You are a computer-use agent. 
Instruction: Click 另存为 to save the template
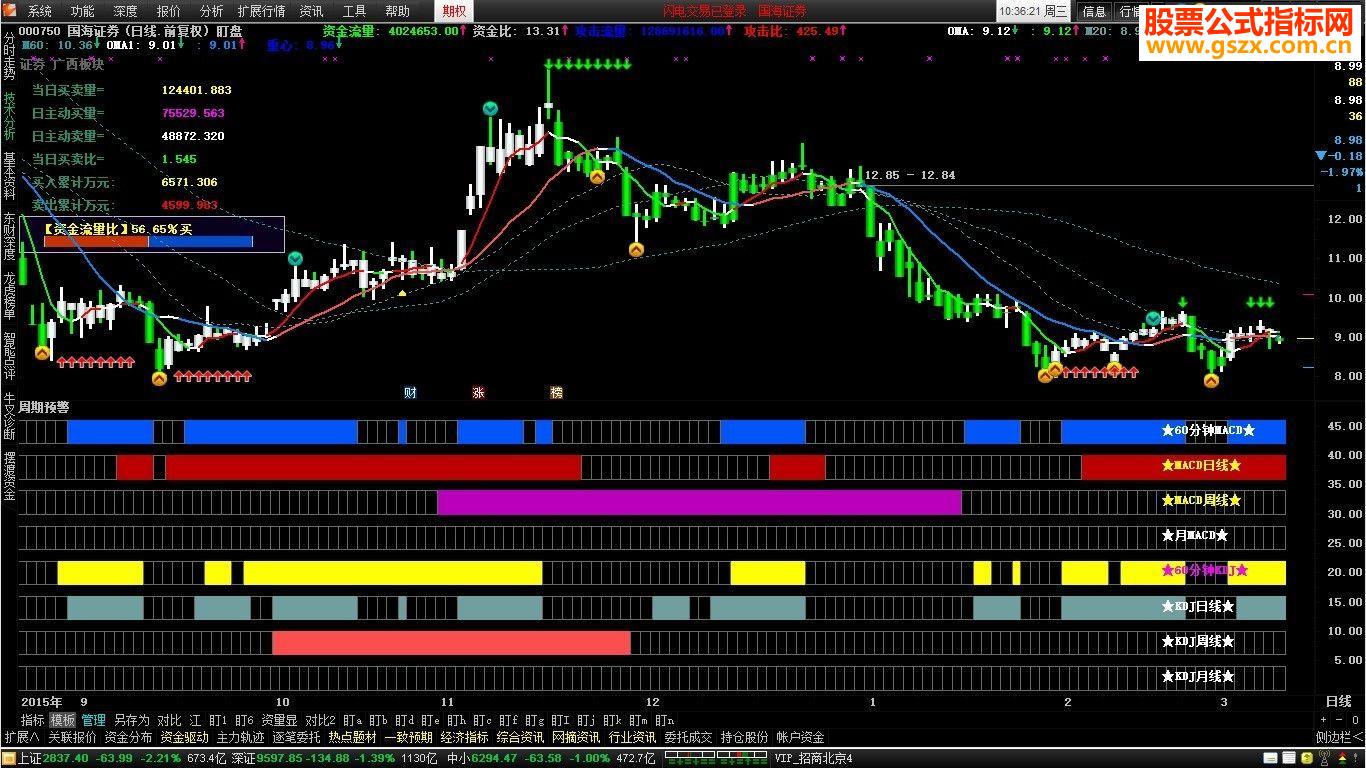pos(131,720)
